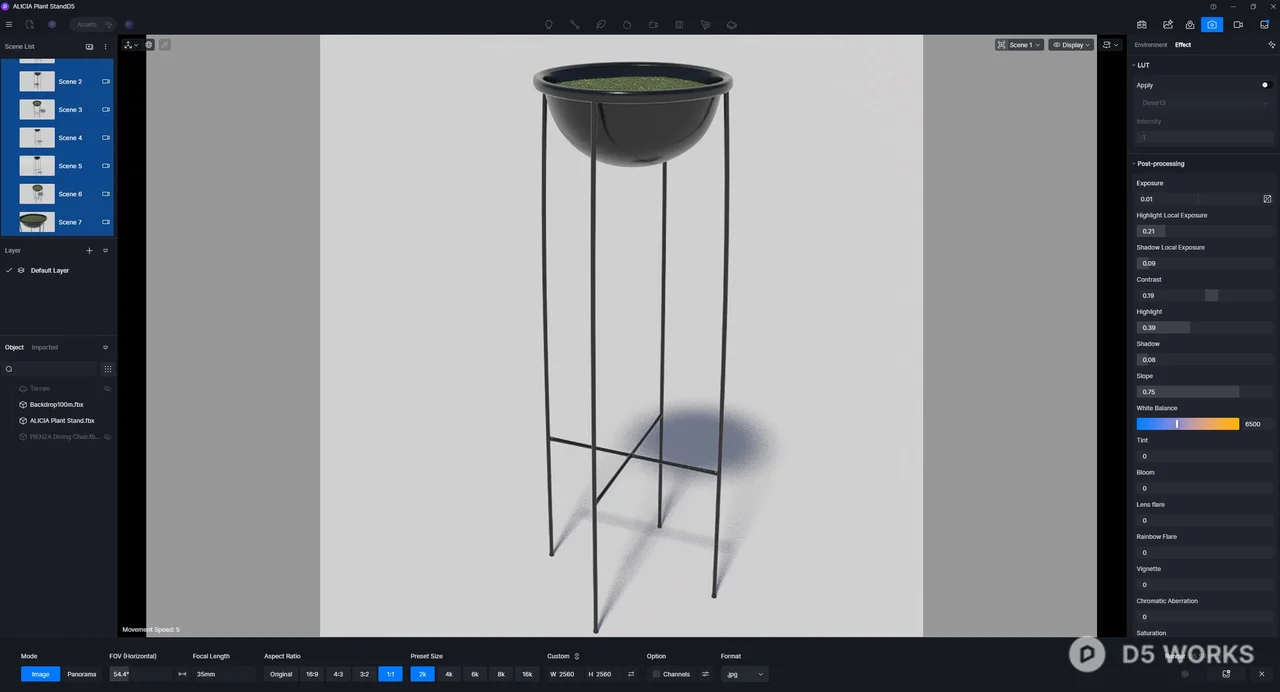Open Scene List more options menu
The image size is (1280, 692).
click(x=106, y=46)
